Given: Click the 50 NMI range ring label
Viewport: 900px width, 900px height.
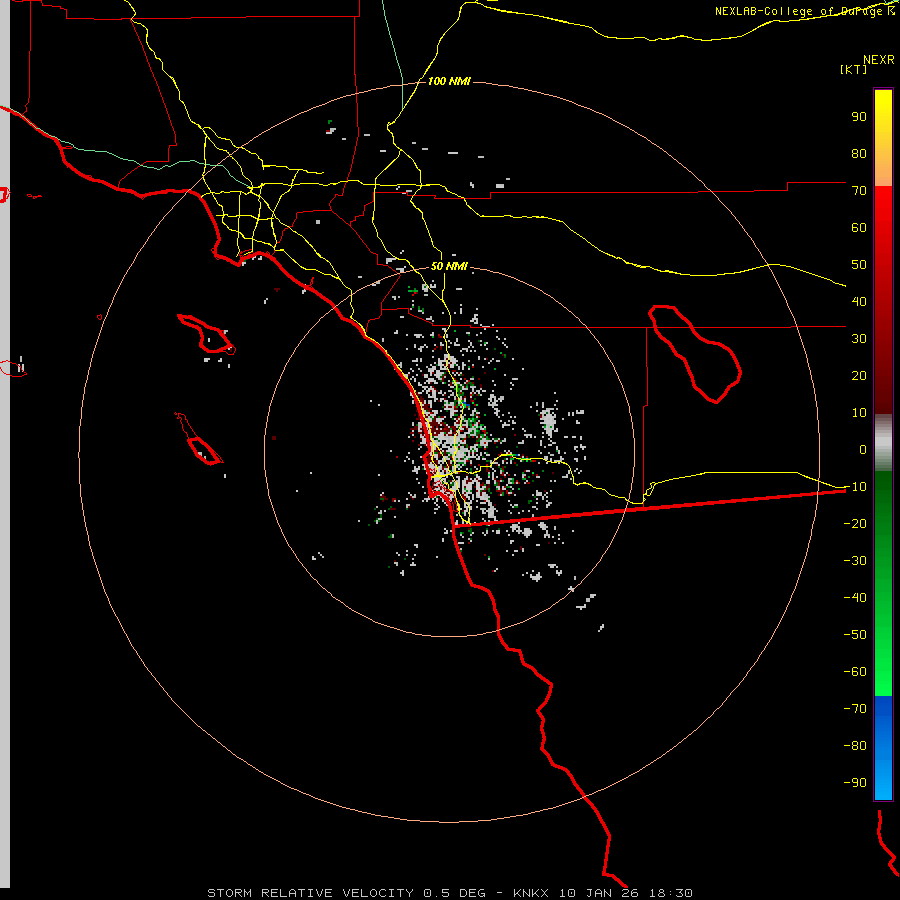Looking at the screenshot, I should [x=449, y=266].
